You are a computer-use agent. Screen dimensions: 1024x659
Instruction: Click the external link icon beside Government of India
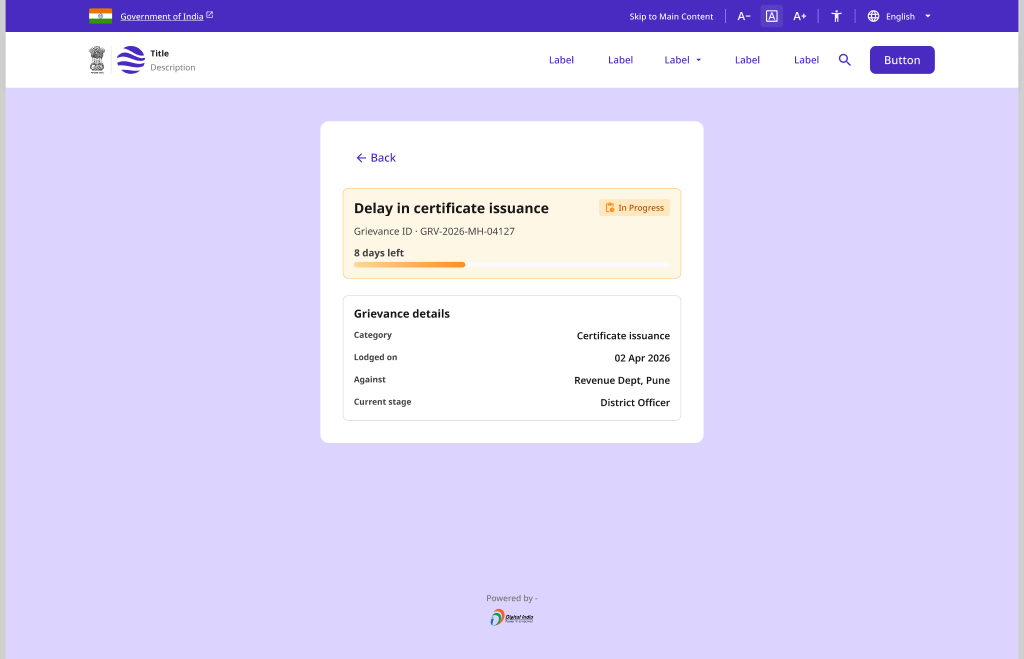click(x=210, y=14)
